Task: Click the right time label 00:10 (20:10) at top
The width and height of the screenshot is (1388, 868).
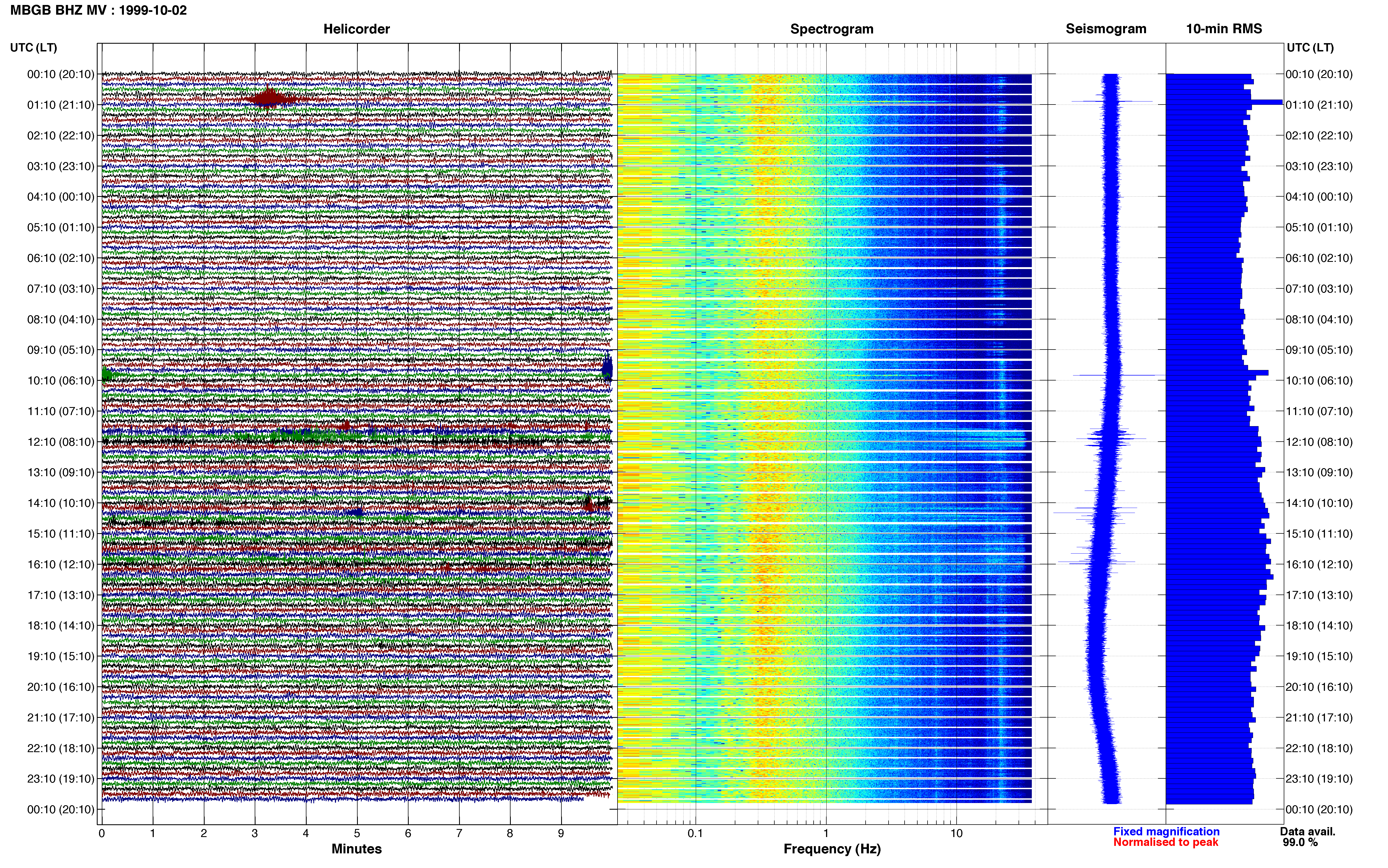Action: pyautogui.click(x=1319, y=74)
